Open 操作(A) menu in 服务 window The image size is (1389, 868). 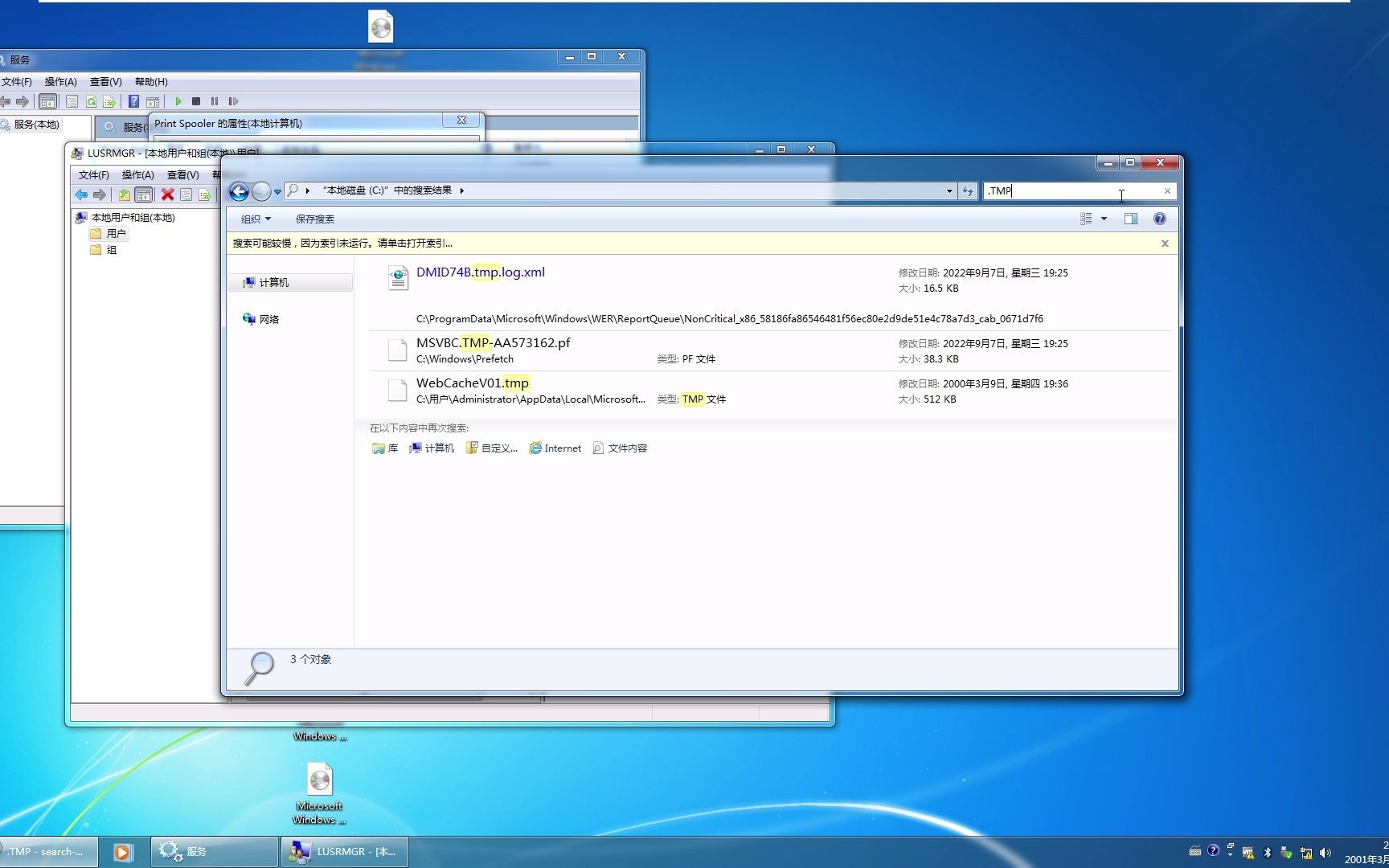(60, 82)
